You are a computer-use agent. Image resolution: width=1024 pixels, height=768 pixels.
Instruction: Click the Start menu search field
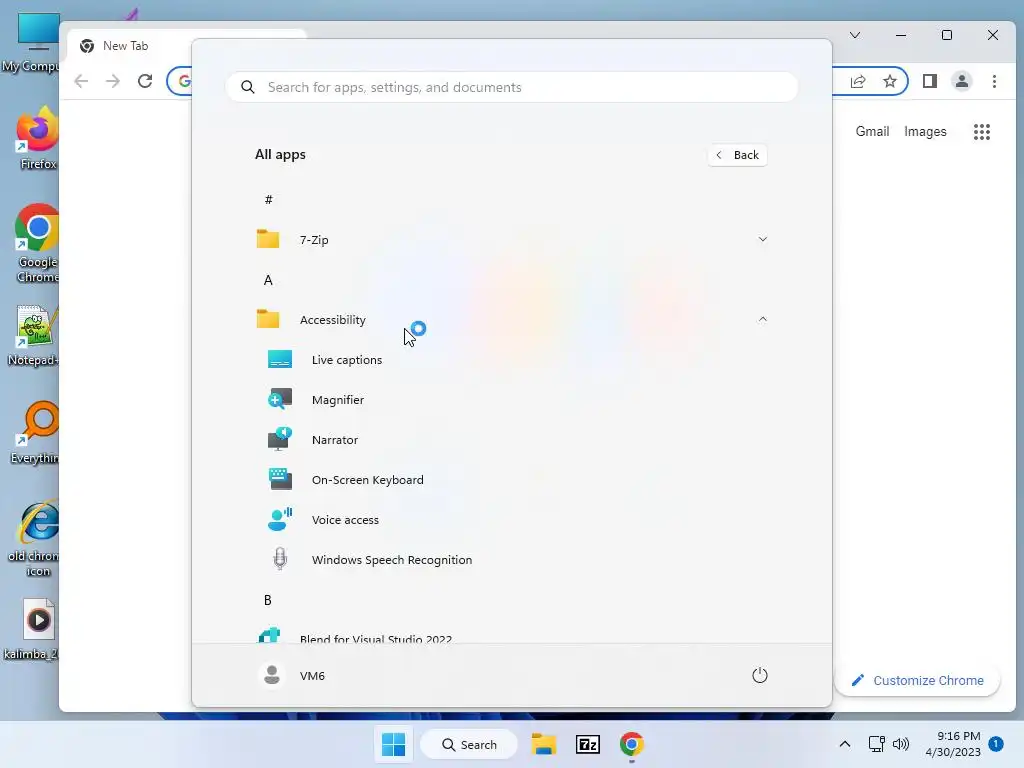512,87
